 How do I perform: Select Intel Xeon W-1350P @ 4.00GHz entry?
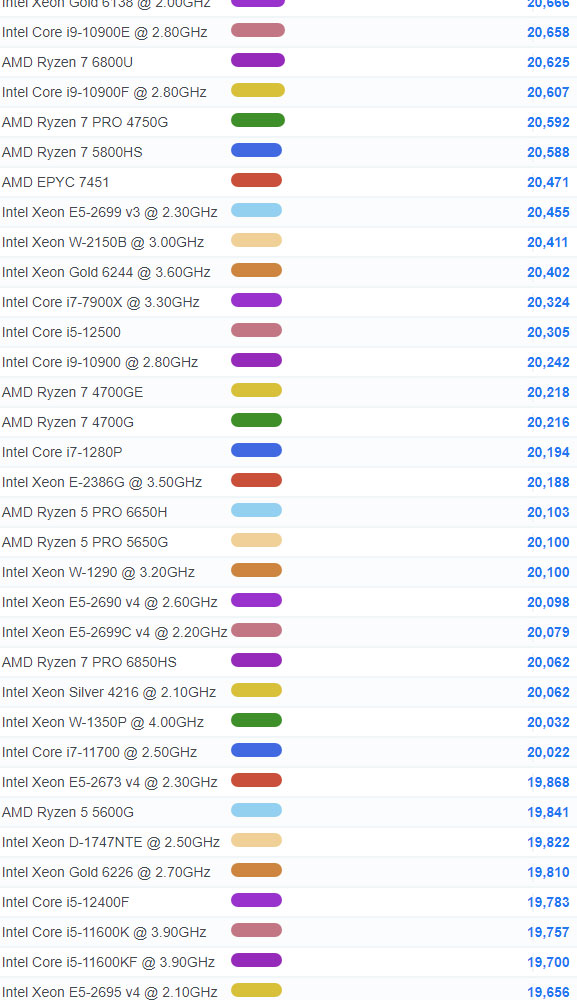[103, 721]
